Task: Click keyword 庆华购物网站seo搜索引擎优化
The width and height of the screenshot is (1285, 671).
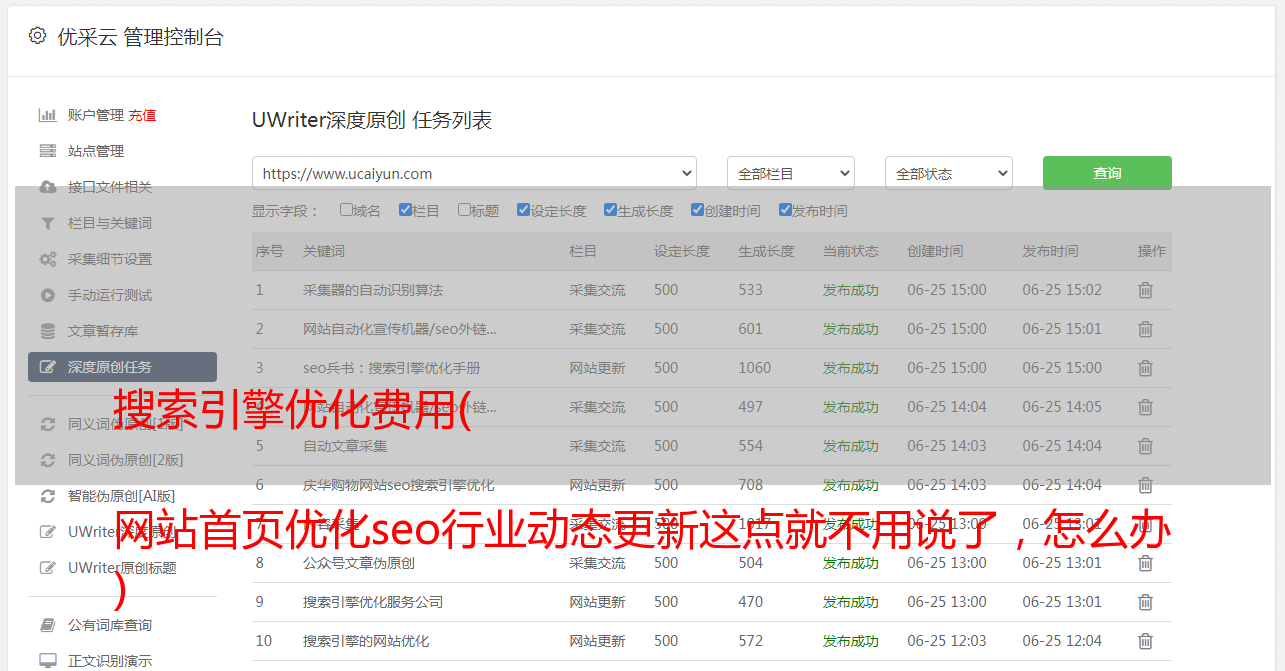Action: click(x=399, y=485)
